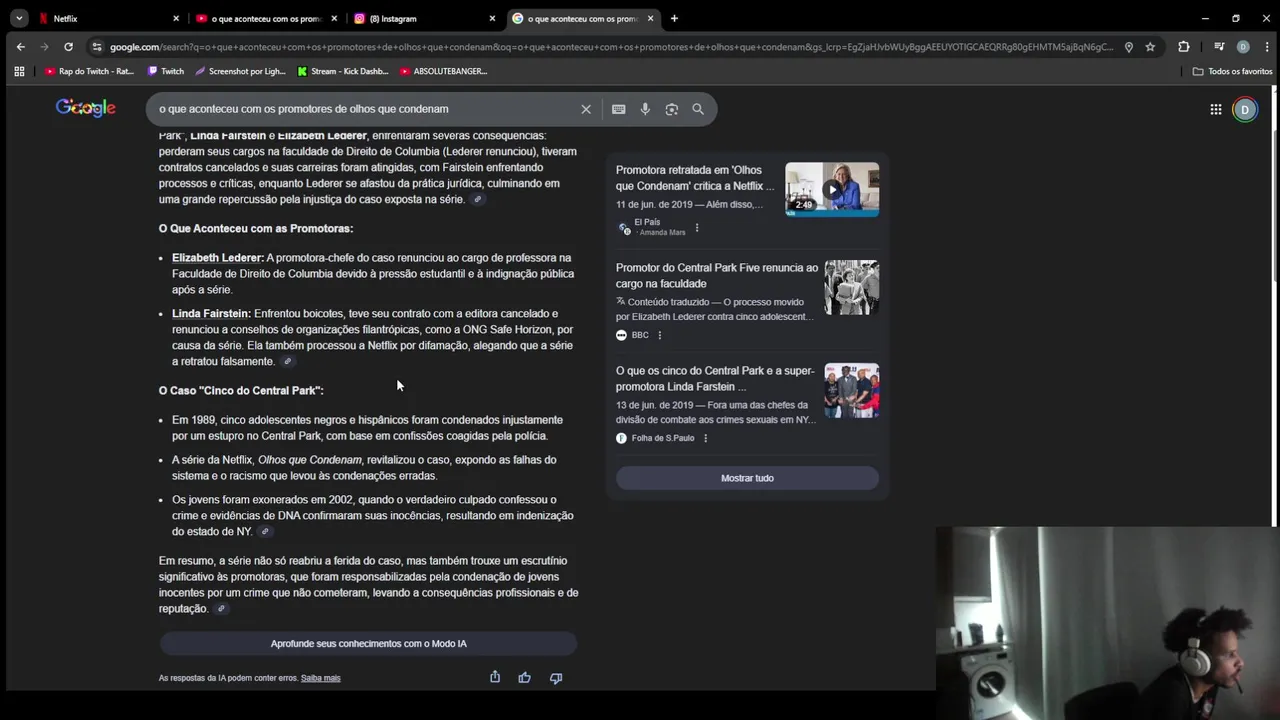This screenshot has height=720, width=1280.
Task: Open the Google apps grid
Action: click(1216, 110)
